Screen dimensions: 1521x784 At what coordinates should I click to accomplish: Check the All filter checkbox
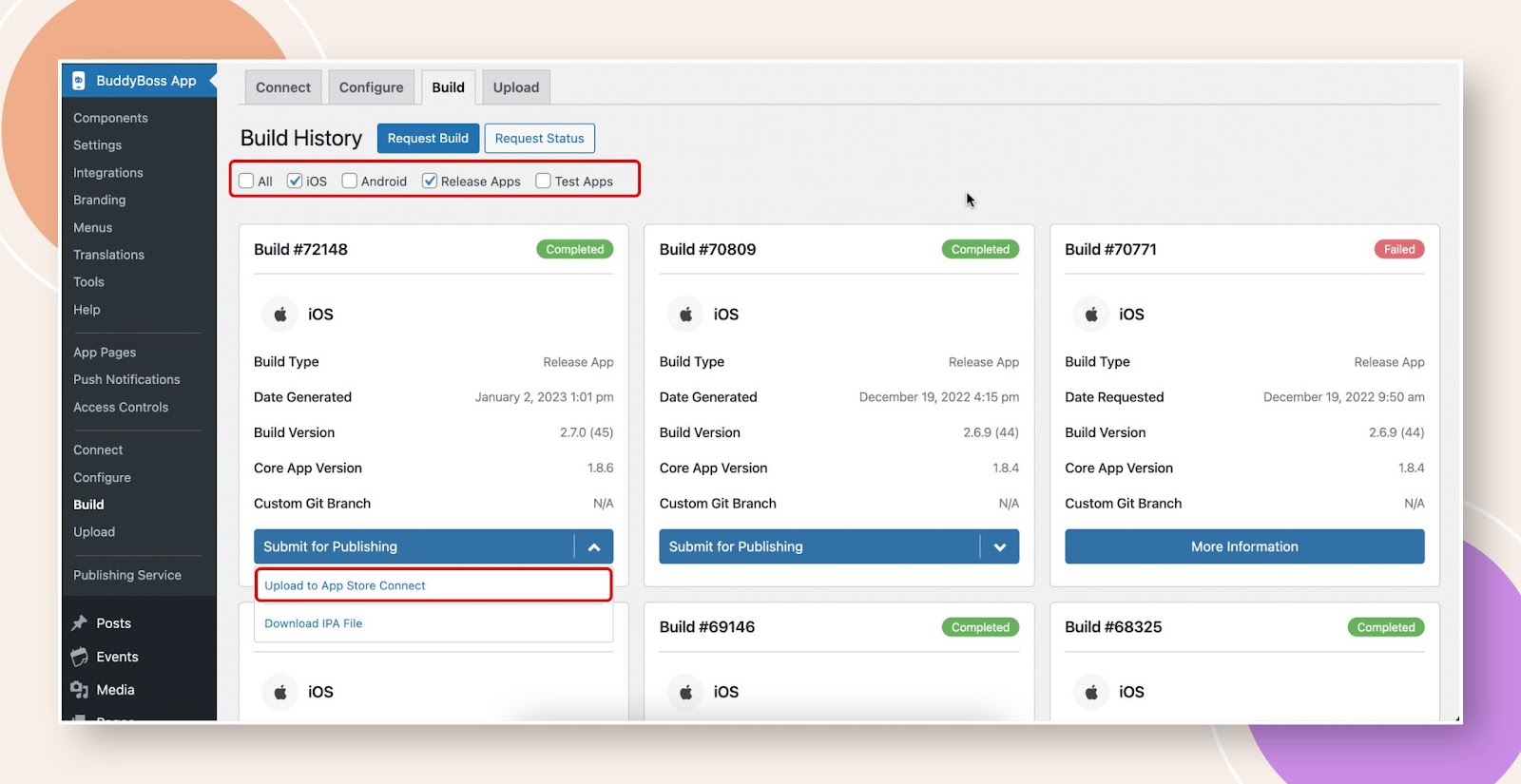pyautogui.click(x=246, y=181)
